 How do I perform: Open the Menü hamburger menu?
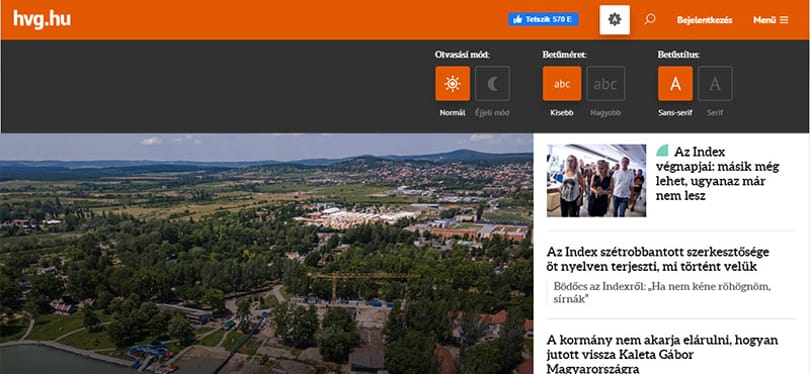[x=771, y=20]
